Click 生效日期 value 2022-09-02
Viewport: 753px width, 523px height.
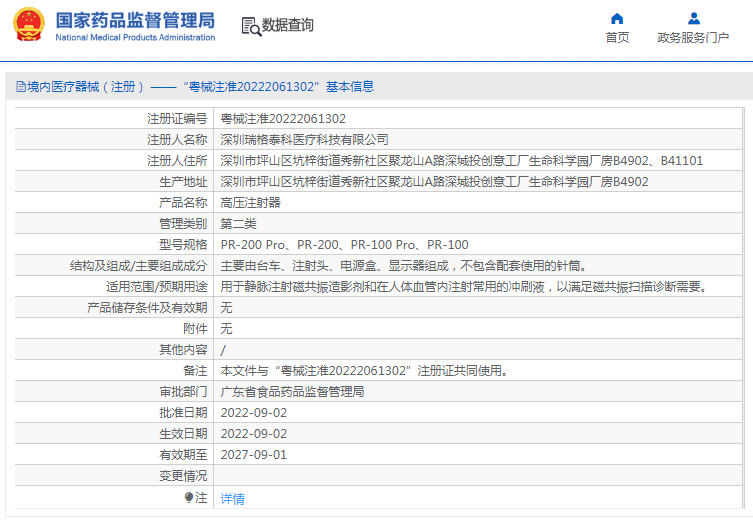point(254,434)
